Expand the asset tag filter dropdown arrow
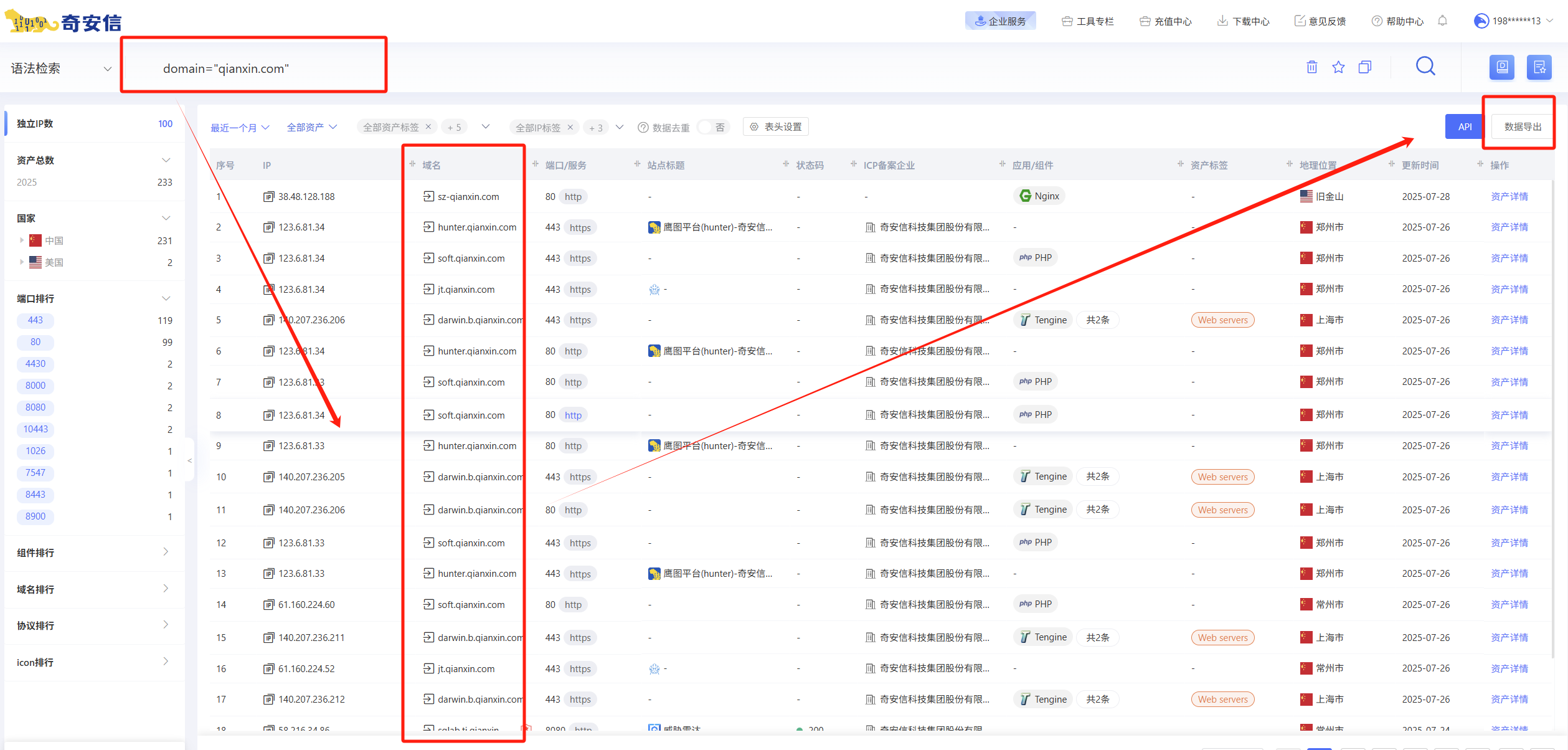Viewport: 1568px width, 750px height. (x=486, y=126)
